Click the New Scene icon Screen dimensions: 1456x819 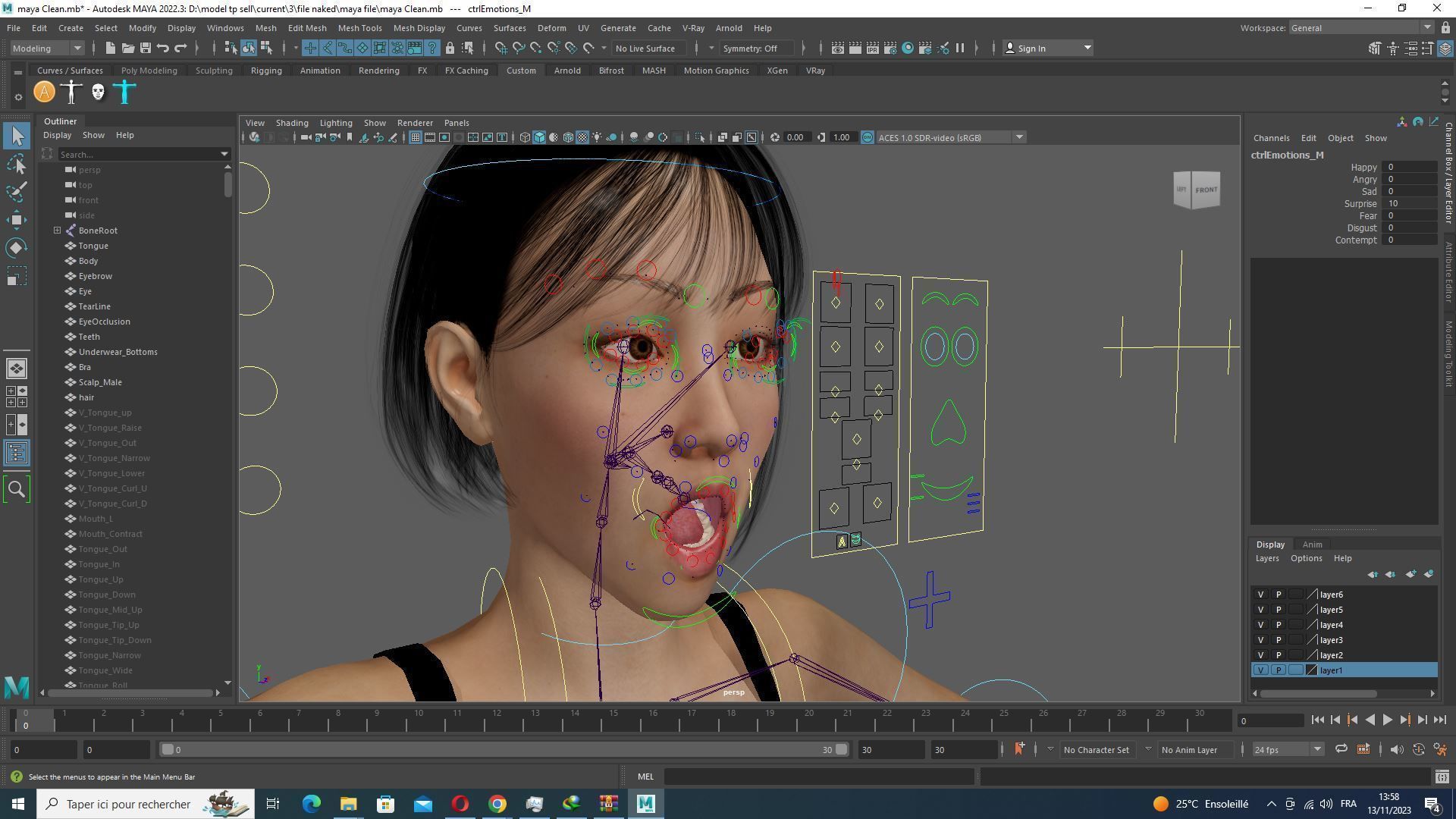pyautogui.click(x=110, y=48)
